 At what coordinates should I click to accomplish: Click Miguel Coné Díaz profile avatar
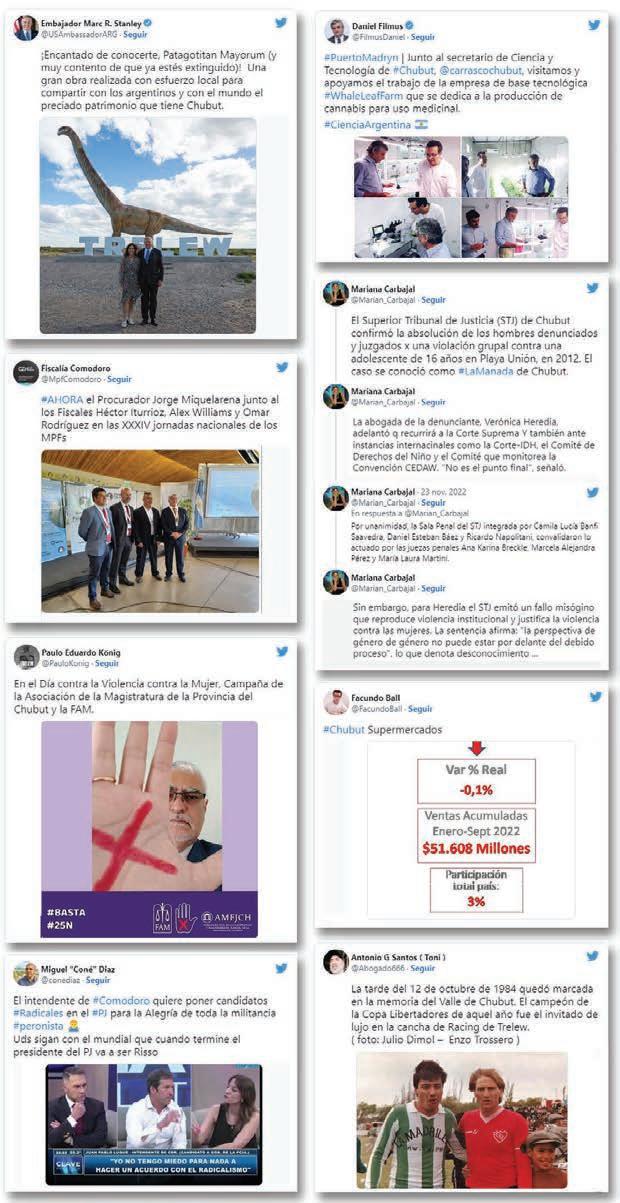click(x=27, y=973)
